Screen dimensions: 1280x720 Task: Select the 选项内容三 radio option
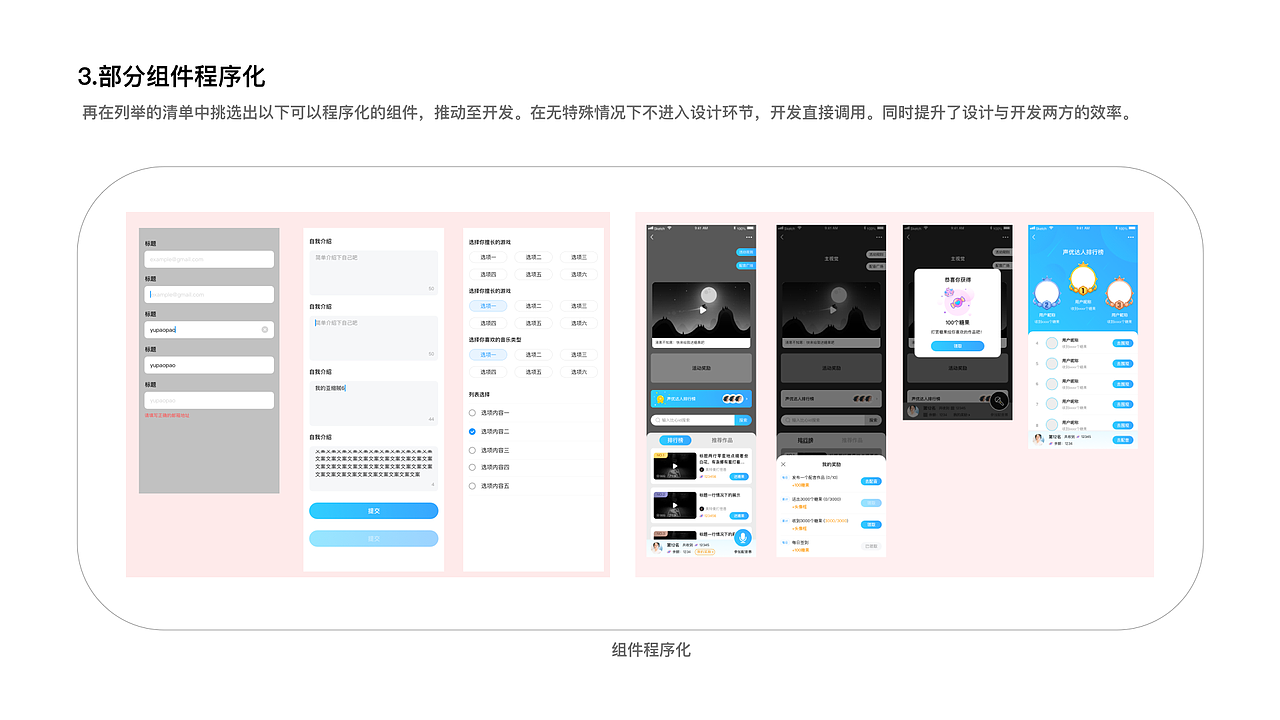[x=471, y=449]
